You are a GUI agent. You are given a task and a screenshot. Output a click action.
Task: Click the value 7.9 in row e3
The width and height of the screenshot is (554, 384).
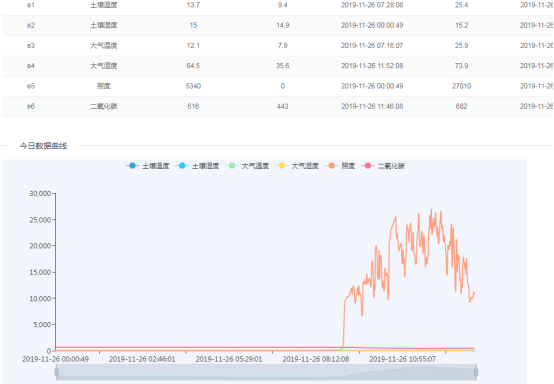(x=283, y=45)
